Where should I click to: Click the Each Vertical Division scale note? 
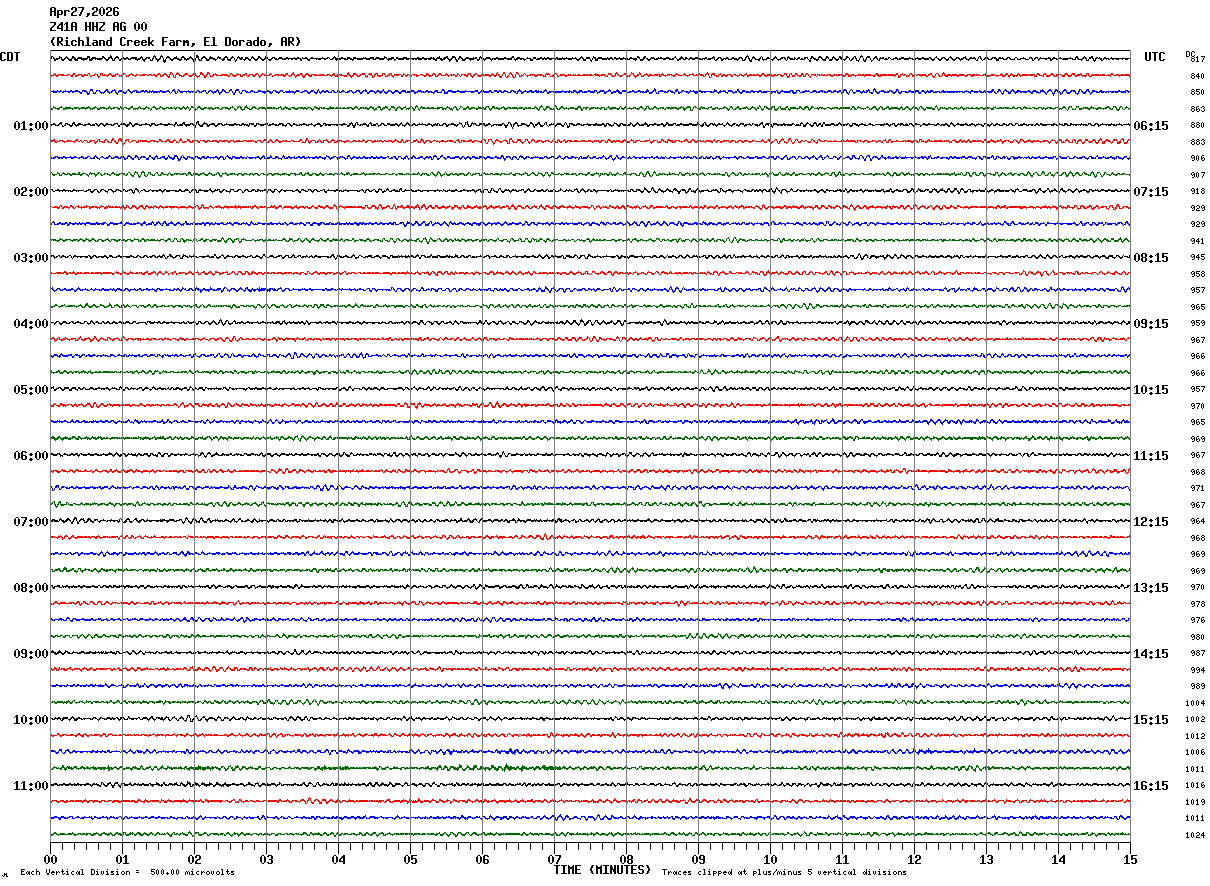(127, 873)
